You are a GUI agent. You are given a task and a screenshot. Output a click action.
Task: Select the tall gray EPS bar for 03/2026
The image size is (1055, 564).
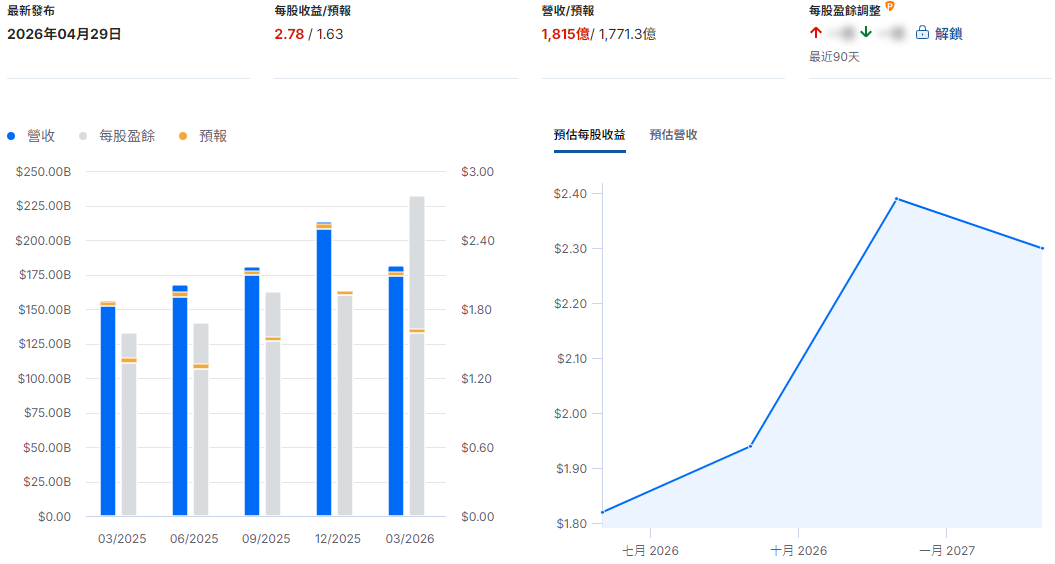pos(417,356)
